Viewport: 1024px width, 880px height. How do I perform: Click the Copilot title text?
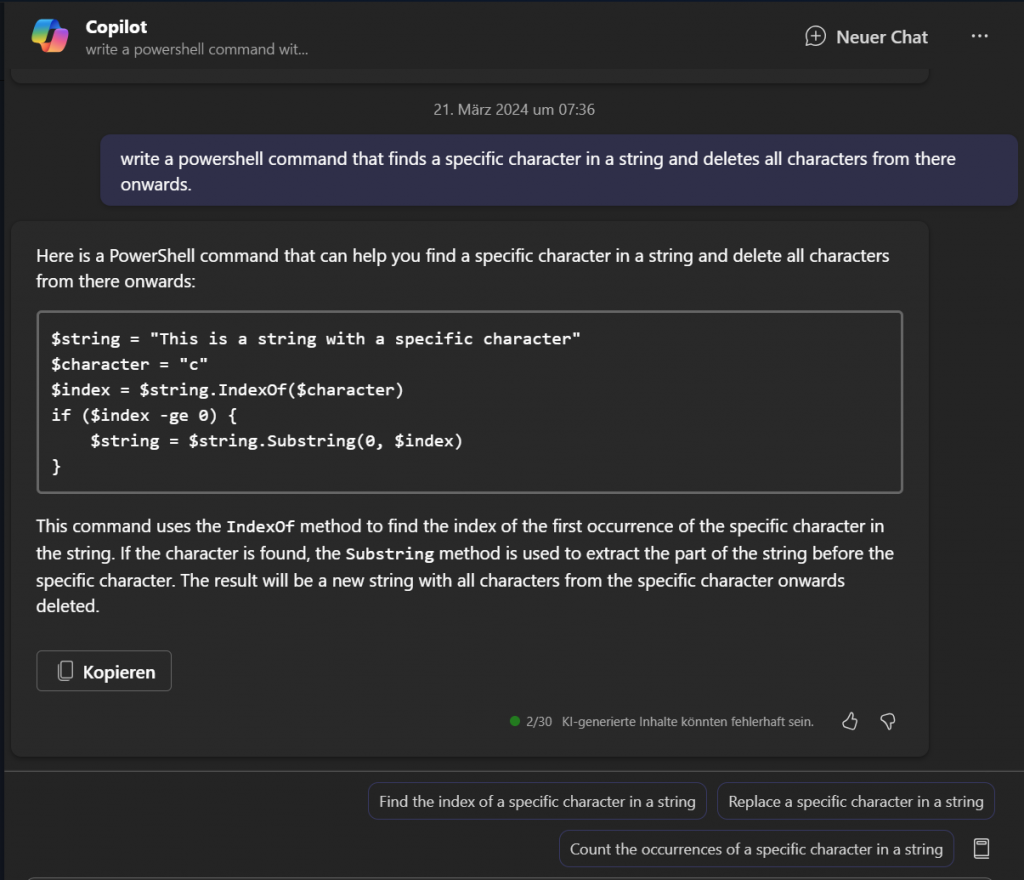(116, 27)
